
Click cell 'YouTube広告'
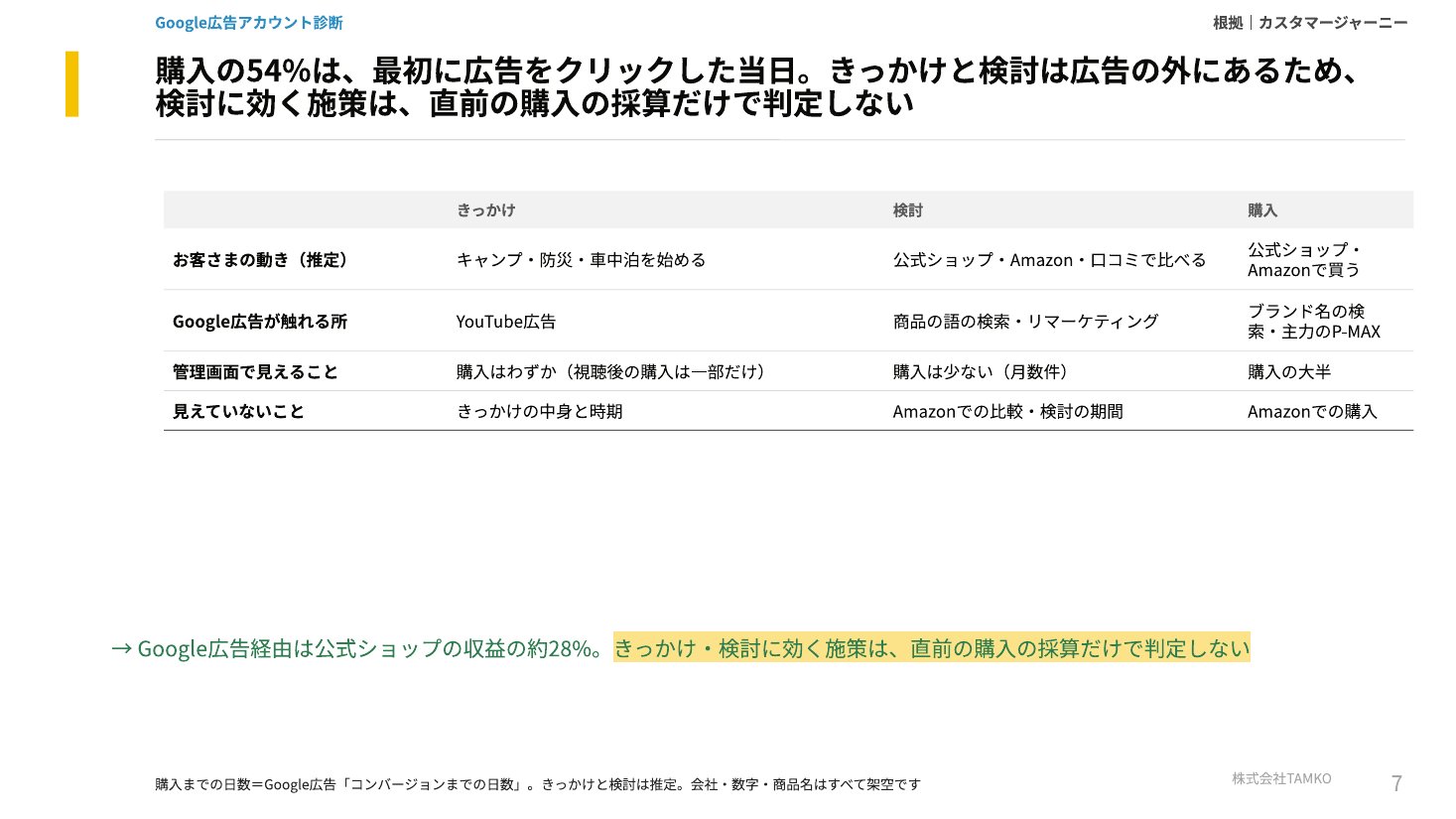click(506, 322)
